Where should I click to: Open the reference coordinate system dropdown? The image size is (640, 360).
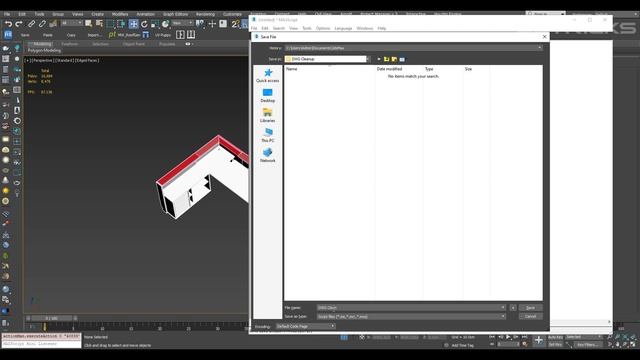click(182, 23)
